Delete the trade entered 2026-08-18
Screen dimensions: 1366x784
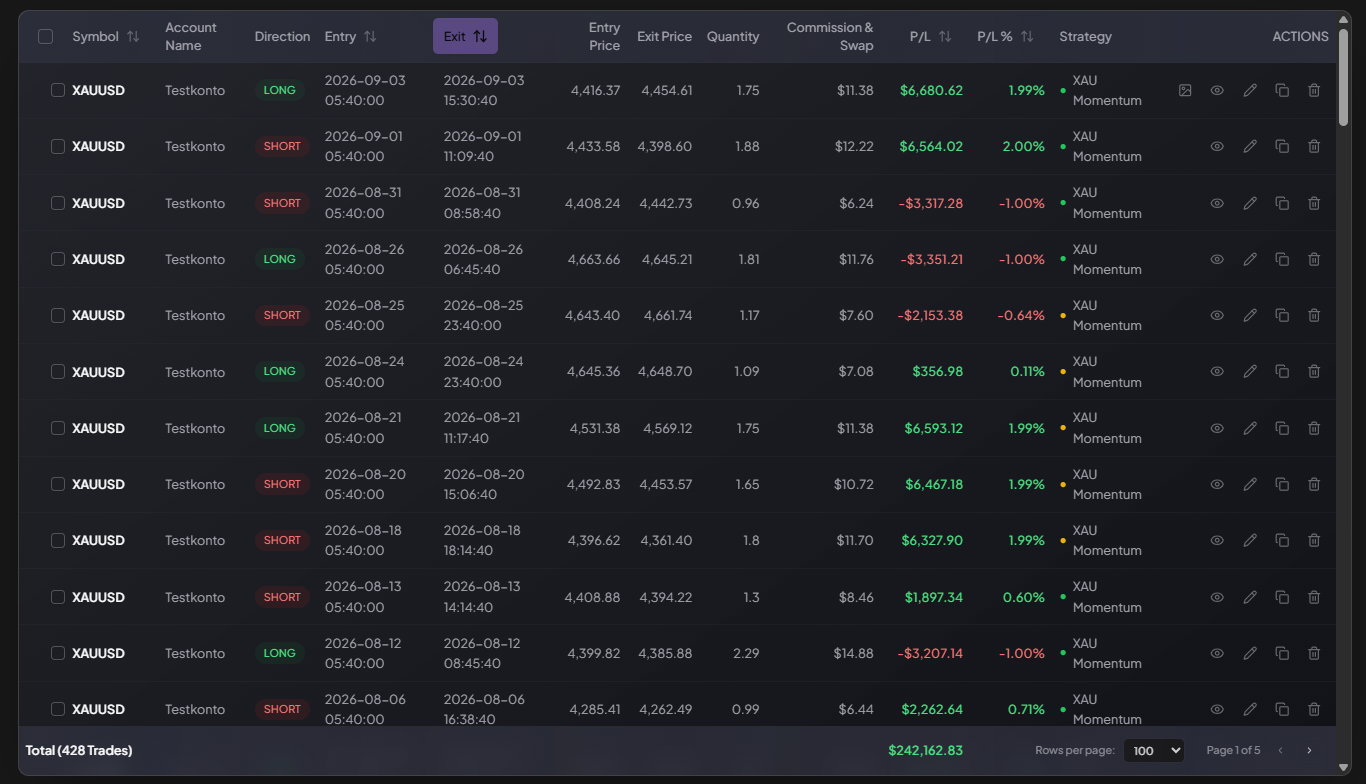tap(1314, 540)
